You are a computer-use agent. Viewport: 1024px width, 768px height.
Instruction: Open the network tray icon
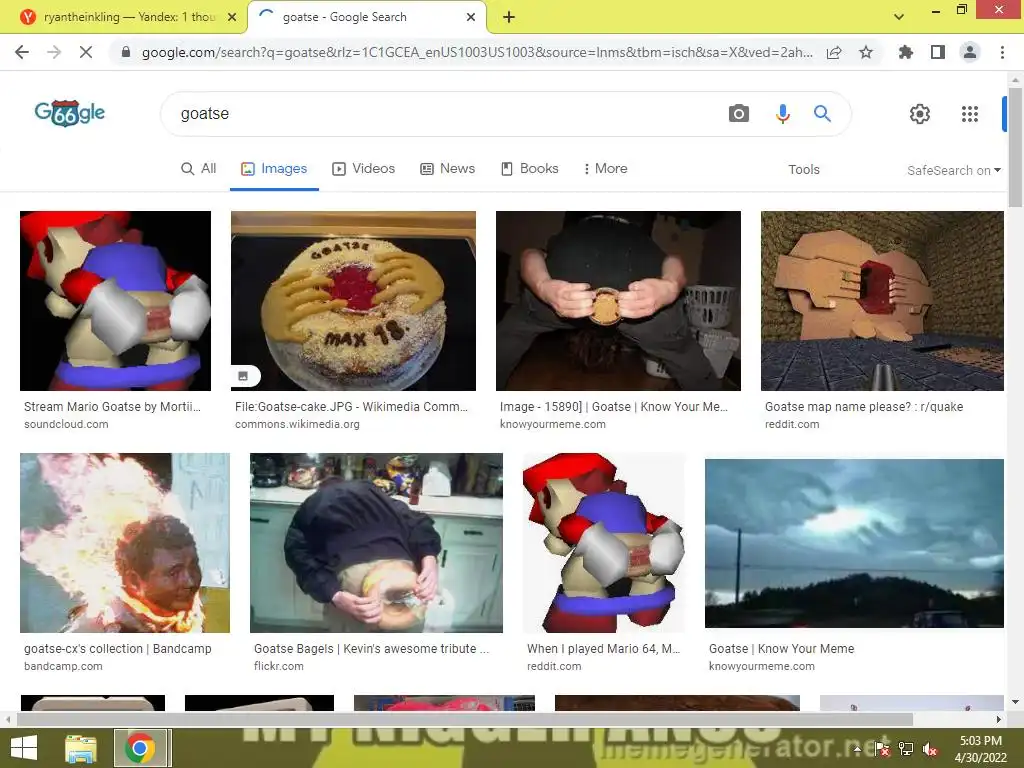906,749
